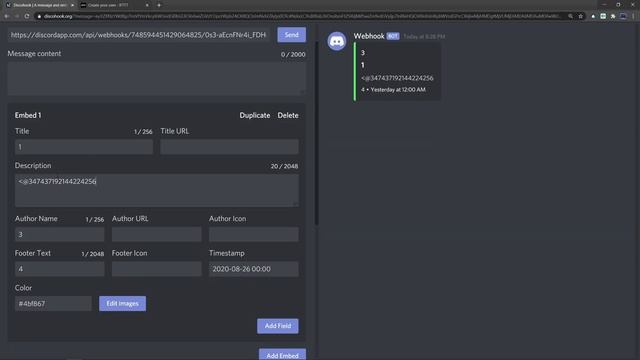640x360 pixels.
Task: Delete Embed 1
Action: [x=288, y=116]
